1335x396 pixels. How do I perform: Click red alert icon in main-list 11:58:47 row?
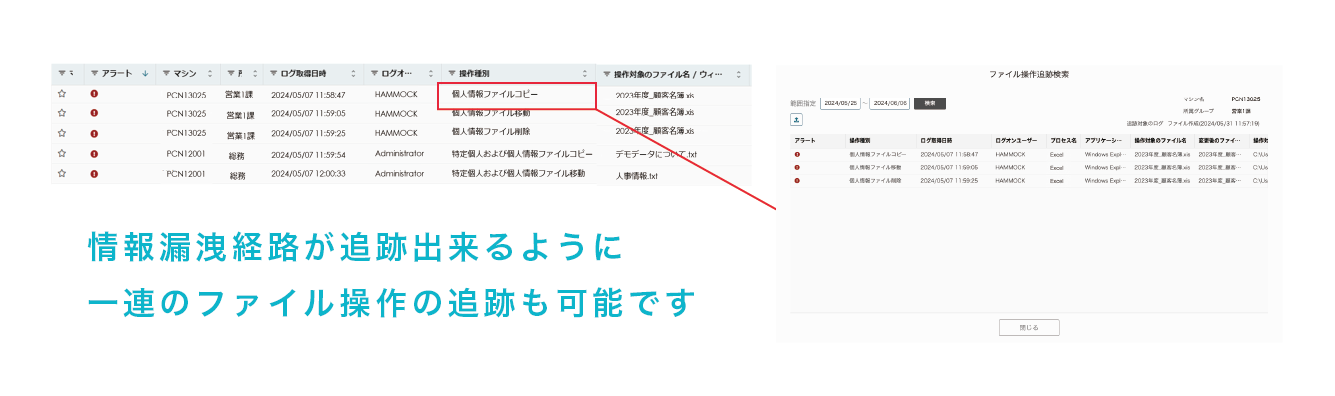[x=94, y=93]
